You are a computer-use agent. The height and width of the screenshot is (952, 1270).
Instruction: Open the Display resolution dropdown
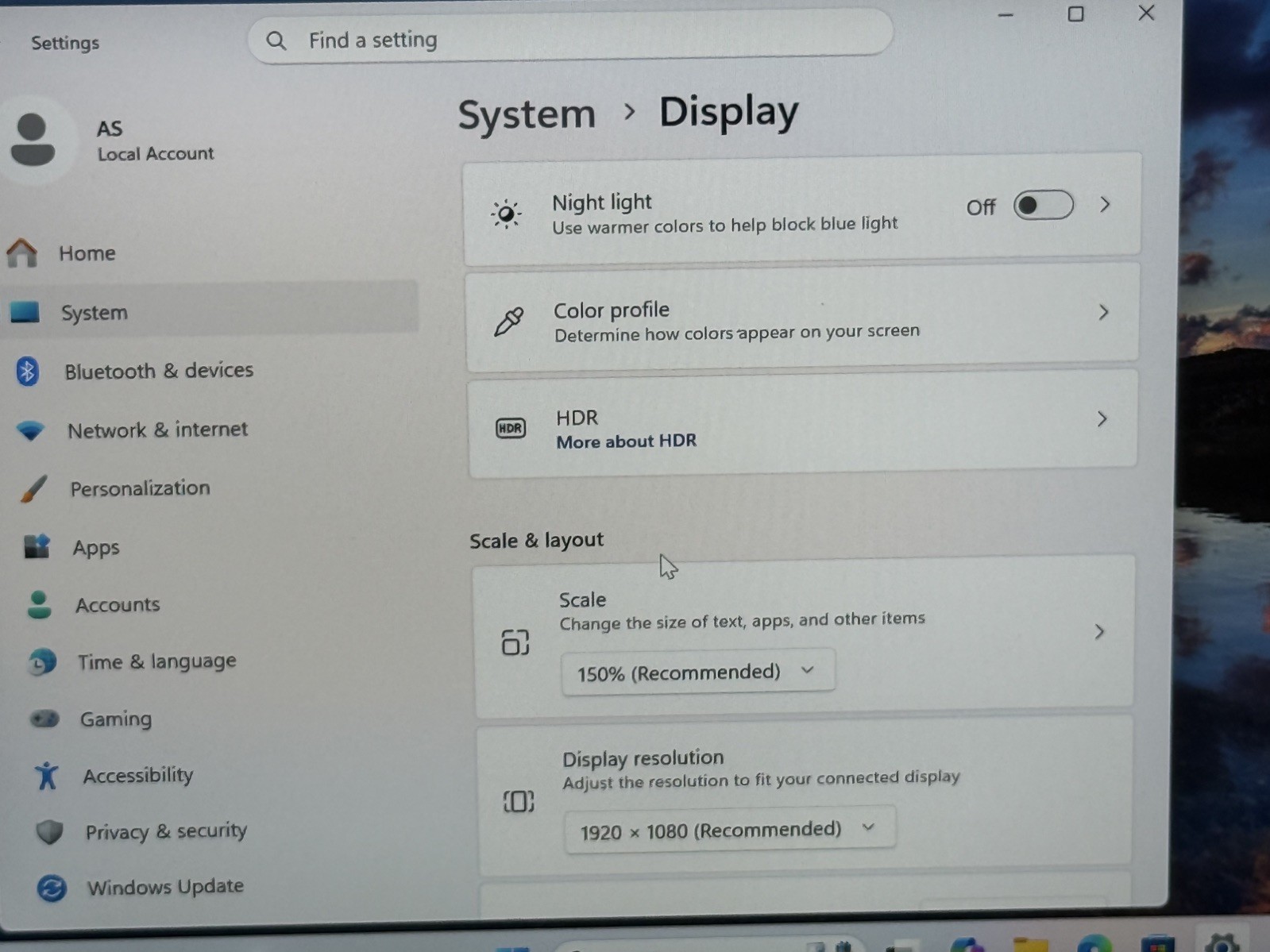point(729,830)
